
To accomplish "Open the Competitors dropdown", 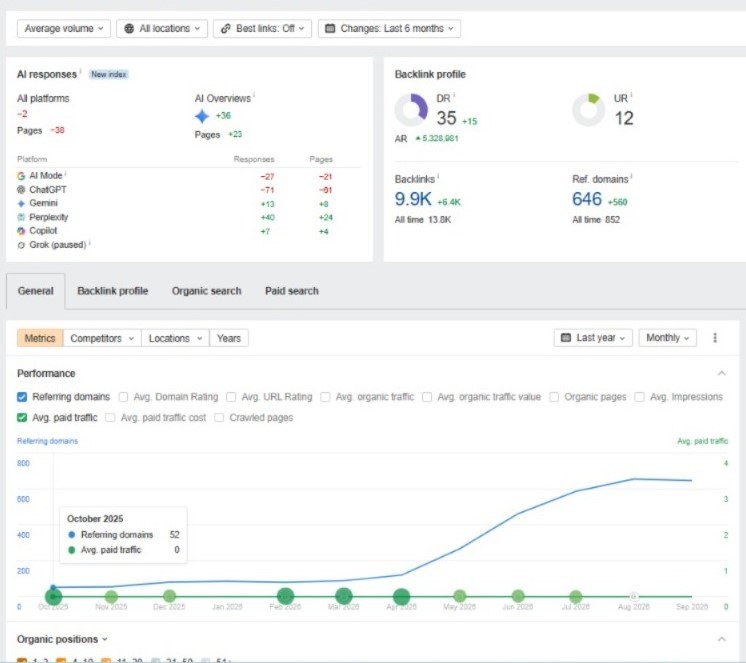I will point(102,338).
